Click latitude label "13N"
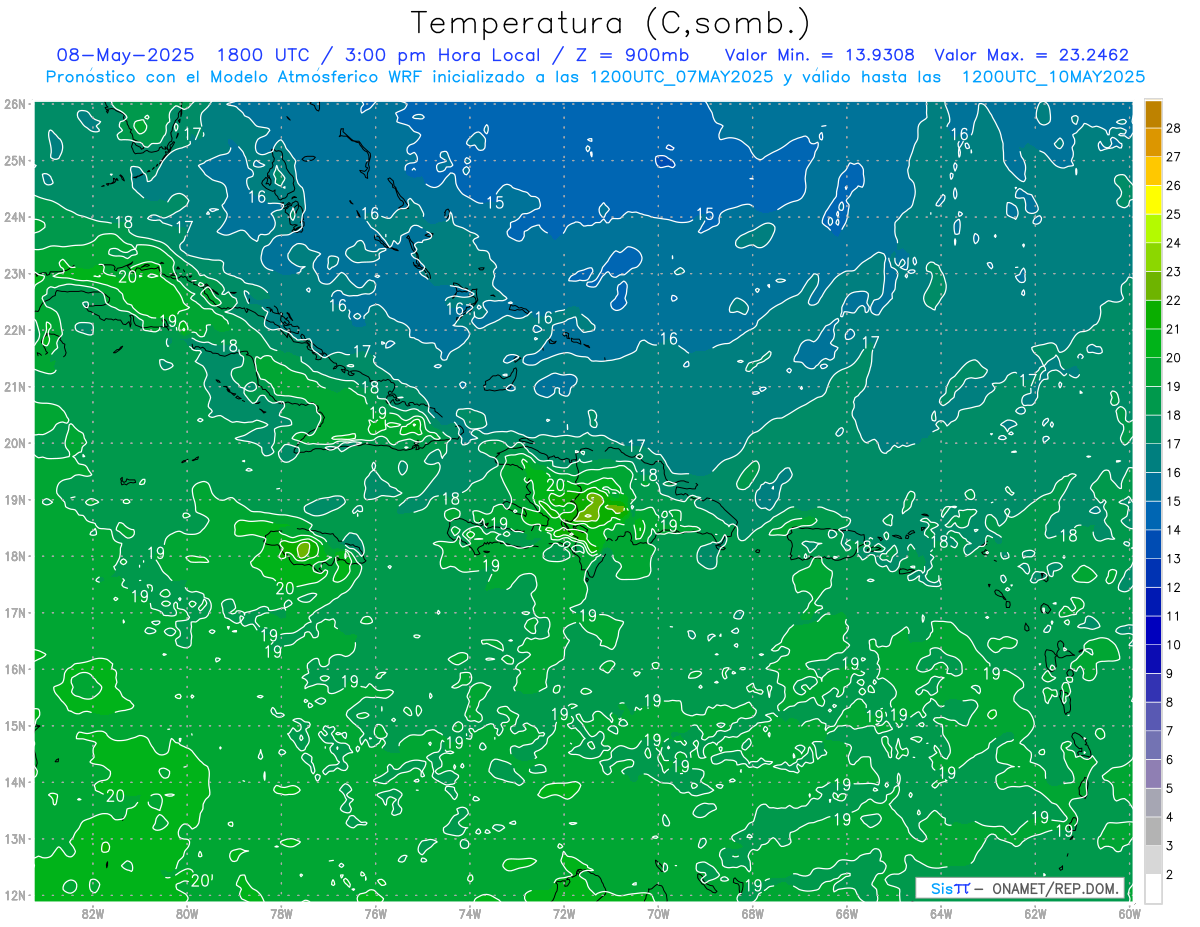Image resolution: width=1200 pixels, height=927 pixels. point(15,838)
